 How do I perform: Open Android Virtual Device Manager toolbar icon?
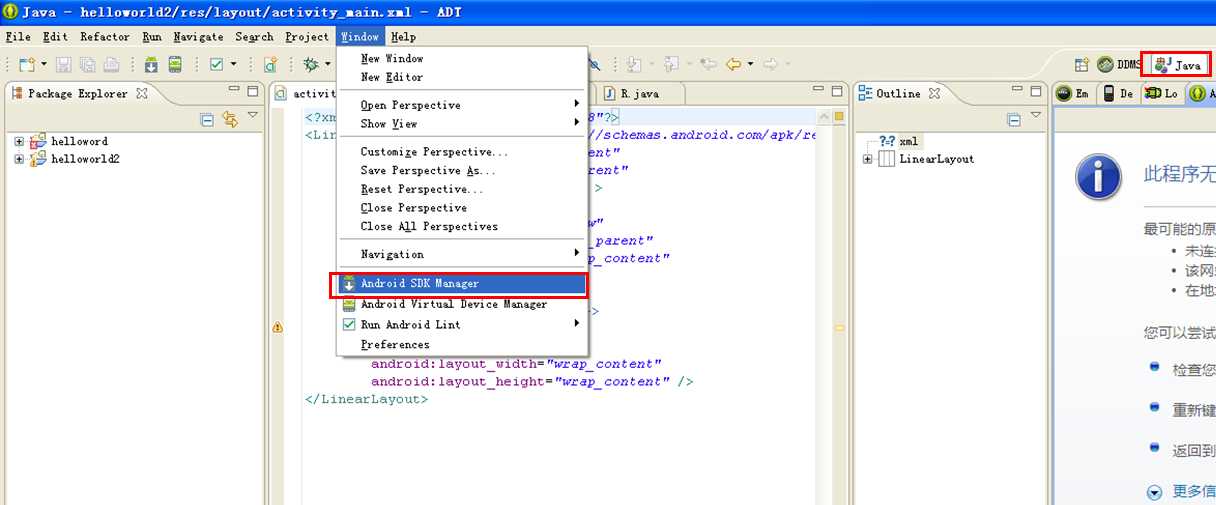(x=175, y=64)
